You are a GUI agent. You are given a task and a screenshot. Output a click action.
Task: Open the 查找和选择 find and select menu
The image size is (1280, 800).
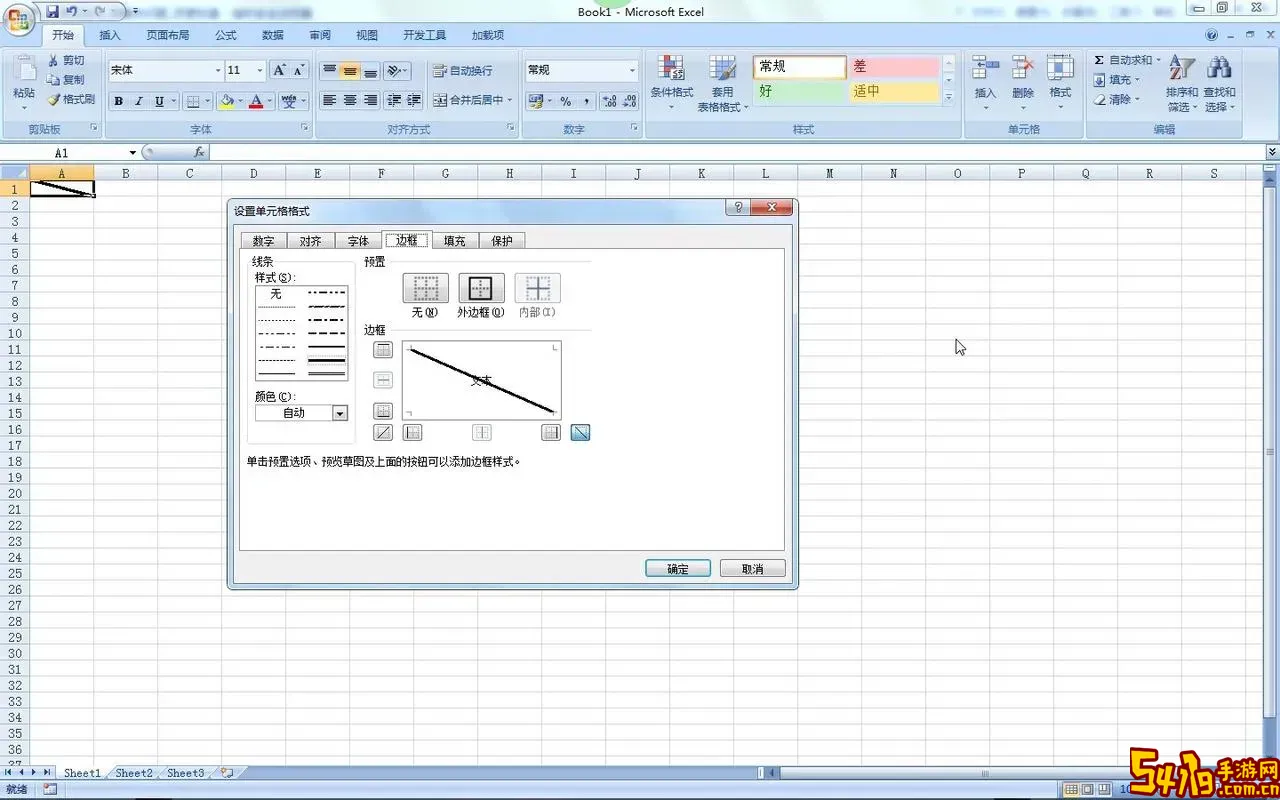[1219, 82]
